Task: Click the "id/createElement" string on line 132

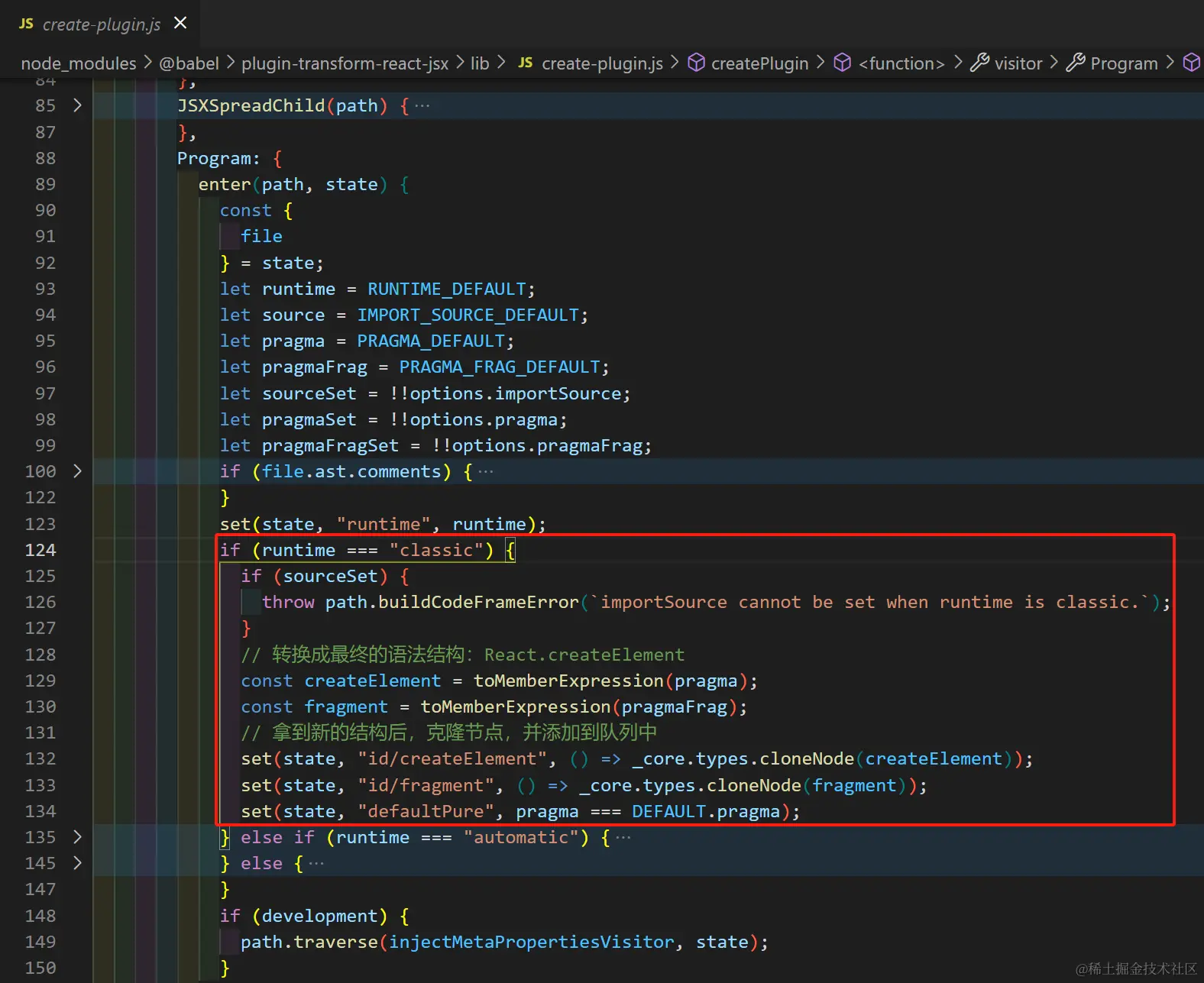Action: click(452, 758)
